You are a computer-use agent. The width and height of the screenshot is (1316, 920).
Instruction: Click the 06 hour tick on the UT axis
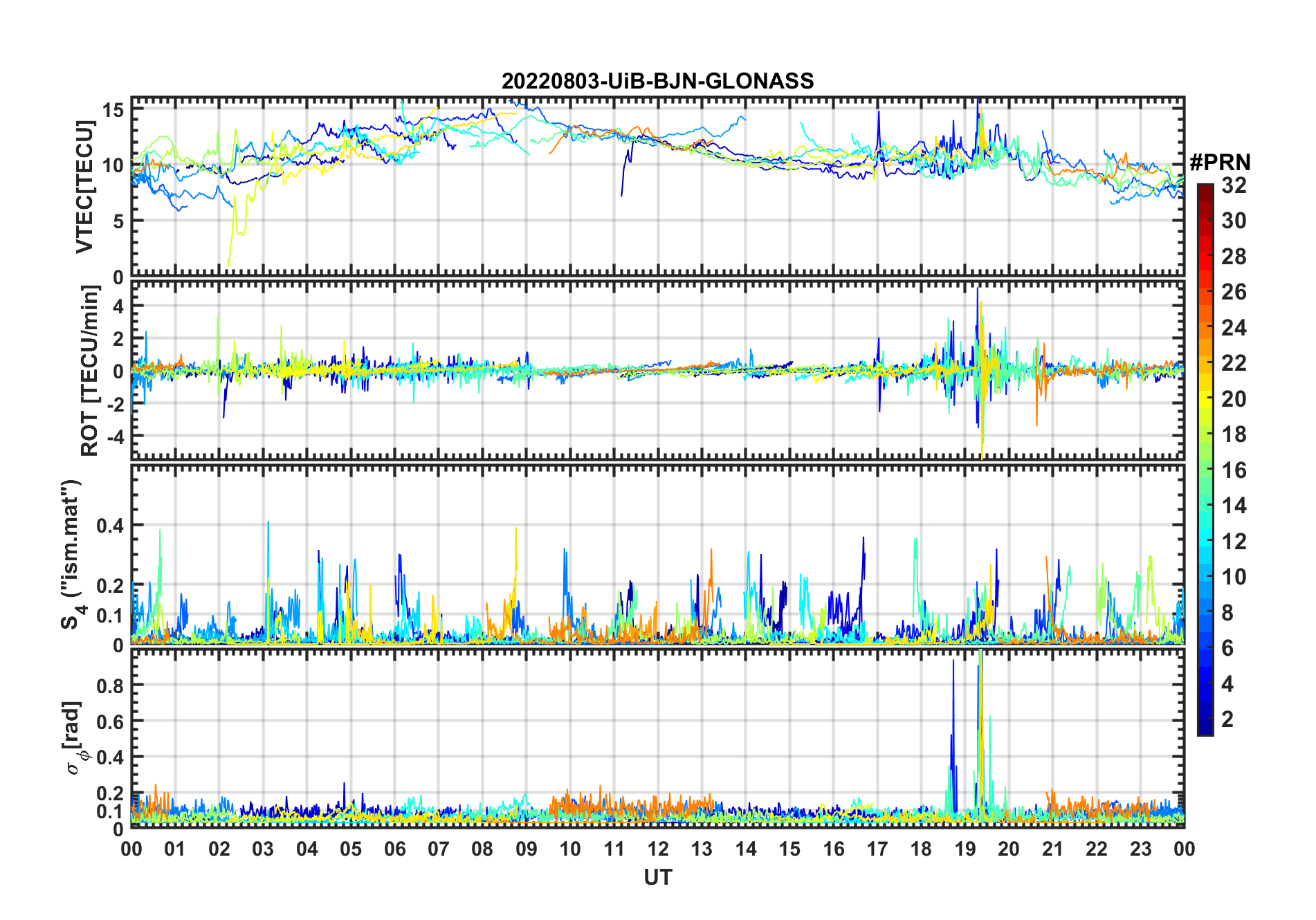(394, 849)
